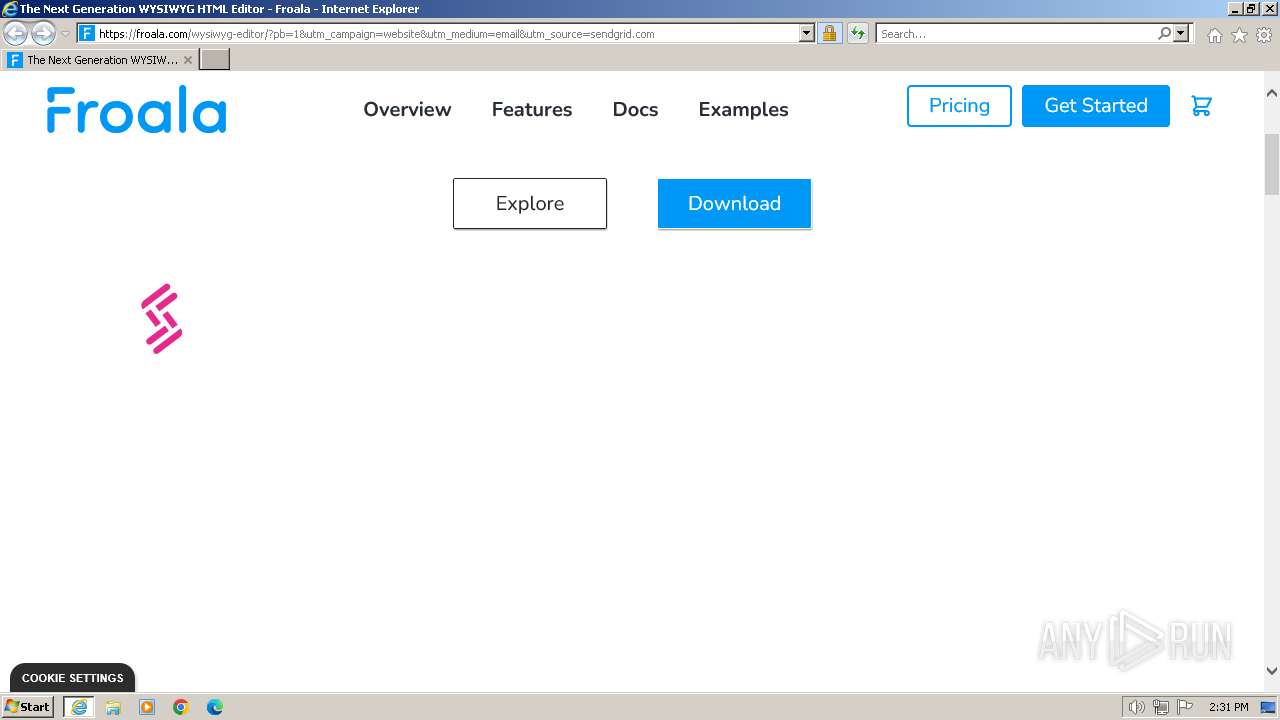Open the Examples menu item

(x=743, y=110)
